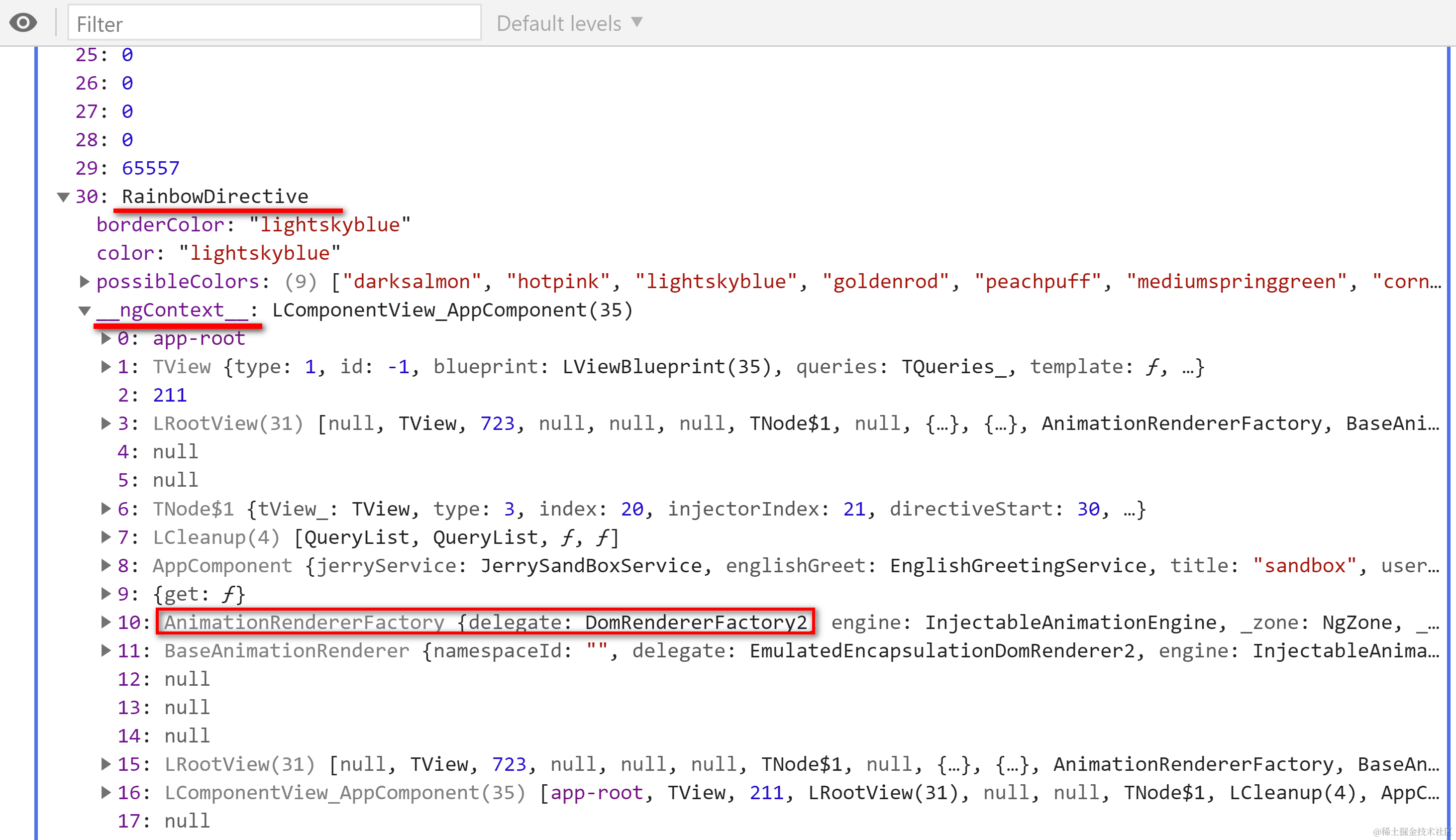Collapse entry 30 RainbowDirective

tap(64, 197)
